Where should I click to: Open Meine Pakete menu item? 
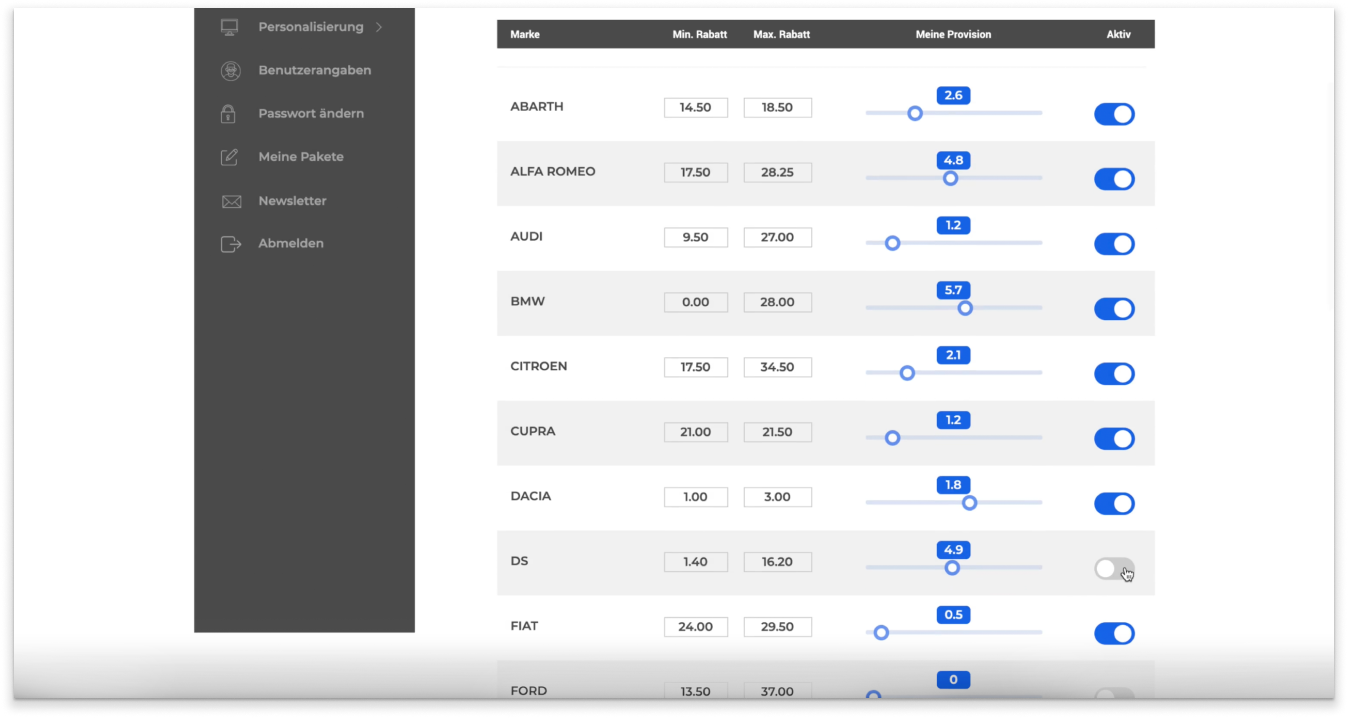coord(300,157)
